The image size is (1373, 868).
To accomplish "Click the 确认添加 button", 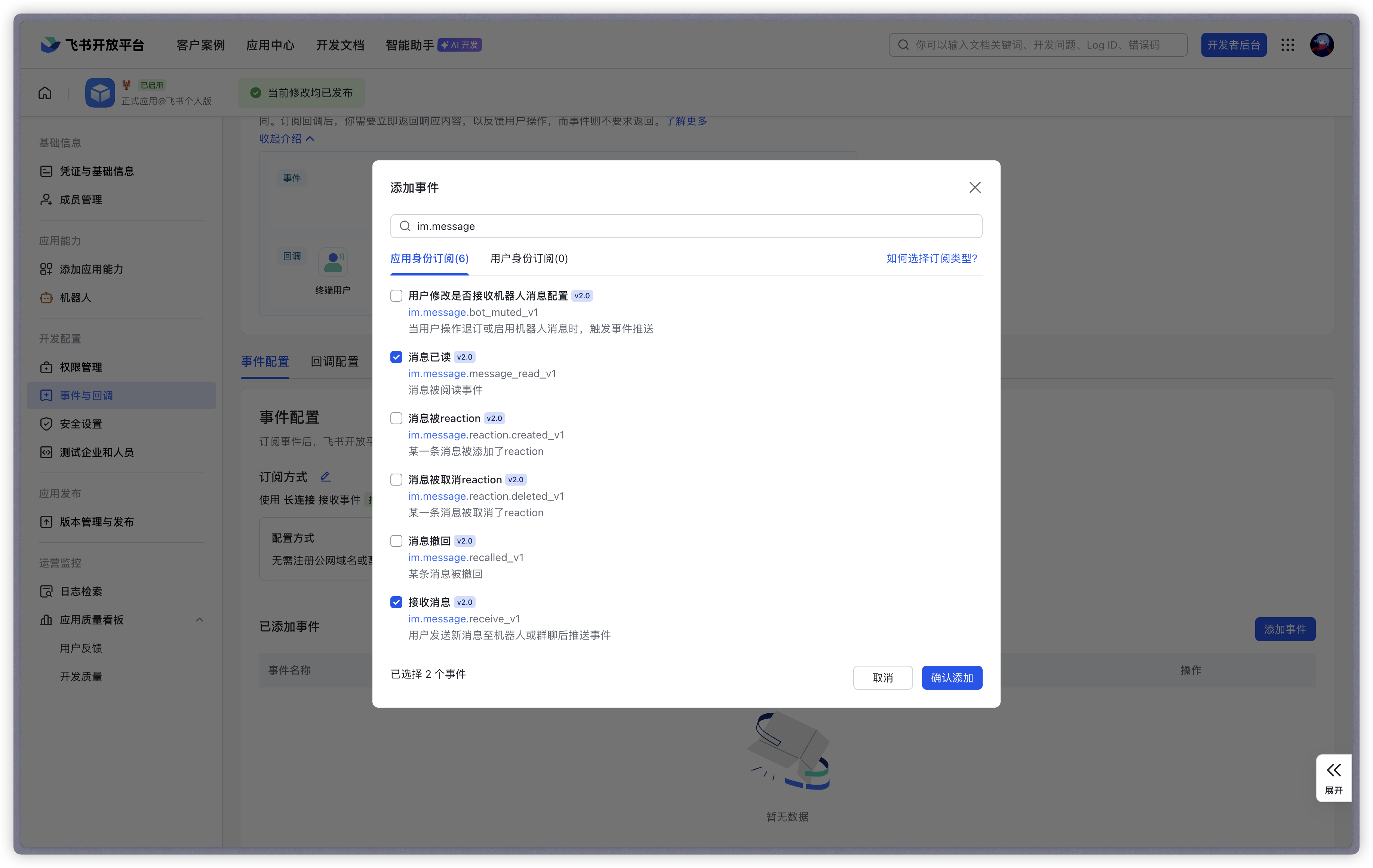I will [x=952, y=678].
